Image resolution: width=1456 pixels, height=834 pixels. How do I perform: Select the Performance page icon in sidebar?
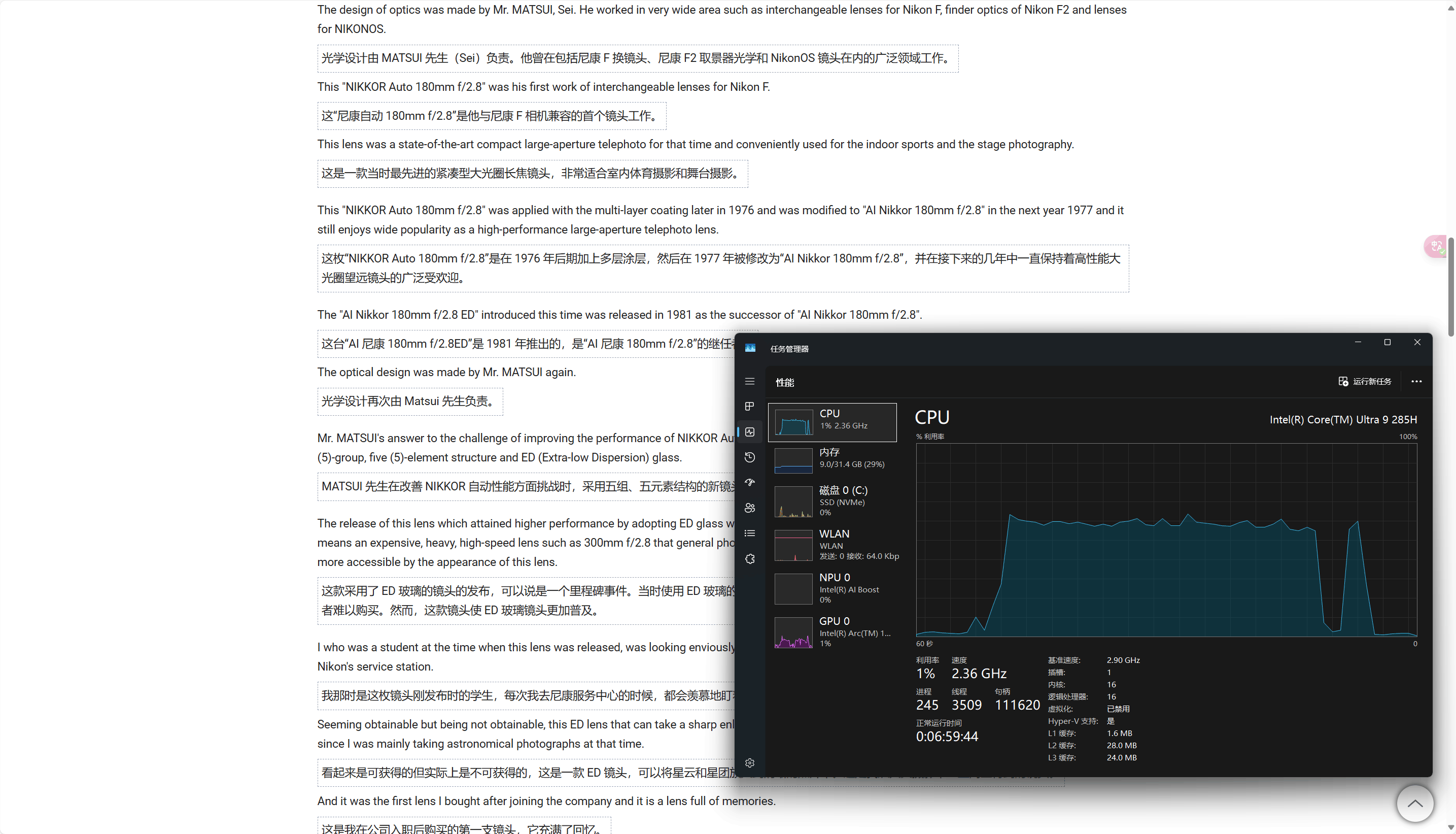click(x=750, y=432)
